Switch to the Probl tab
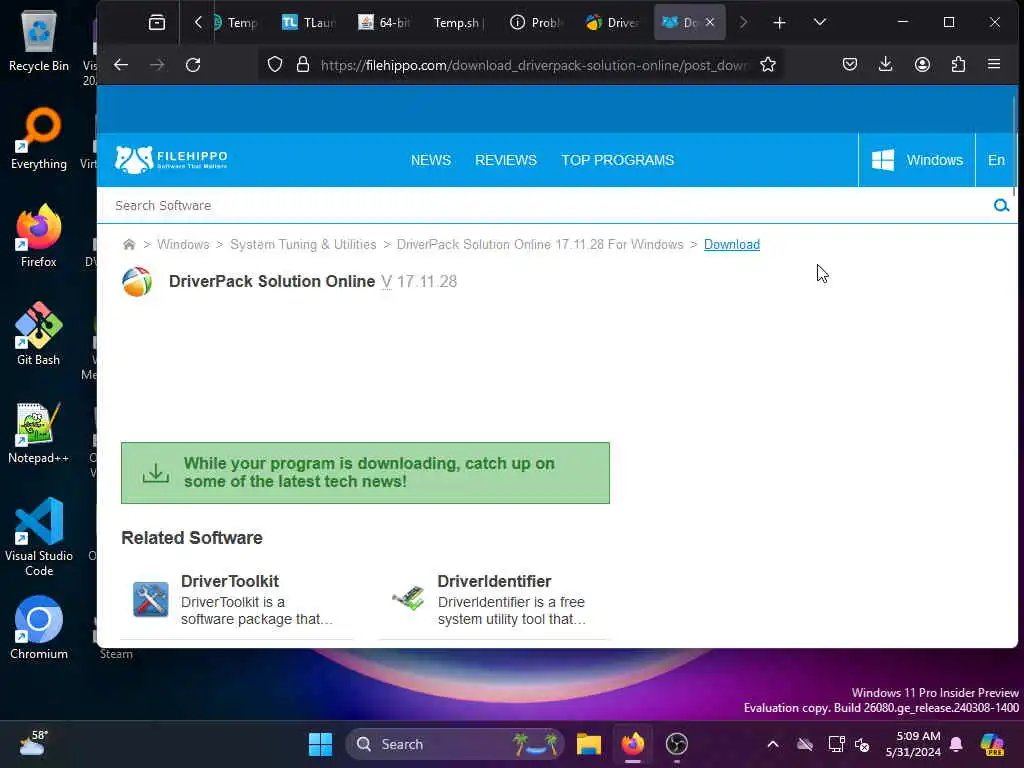The image size is (1024, 768). [x=536, y=23]
